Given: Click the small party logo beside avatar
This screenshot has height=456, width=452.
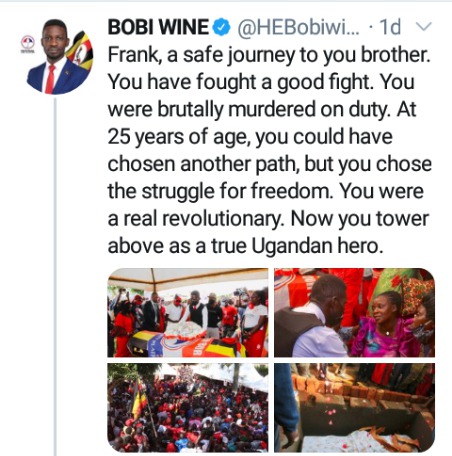Looking at the screenshot, I should (x=28, y=44).
